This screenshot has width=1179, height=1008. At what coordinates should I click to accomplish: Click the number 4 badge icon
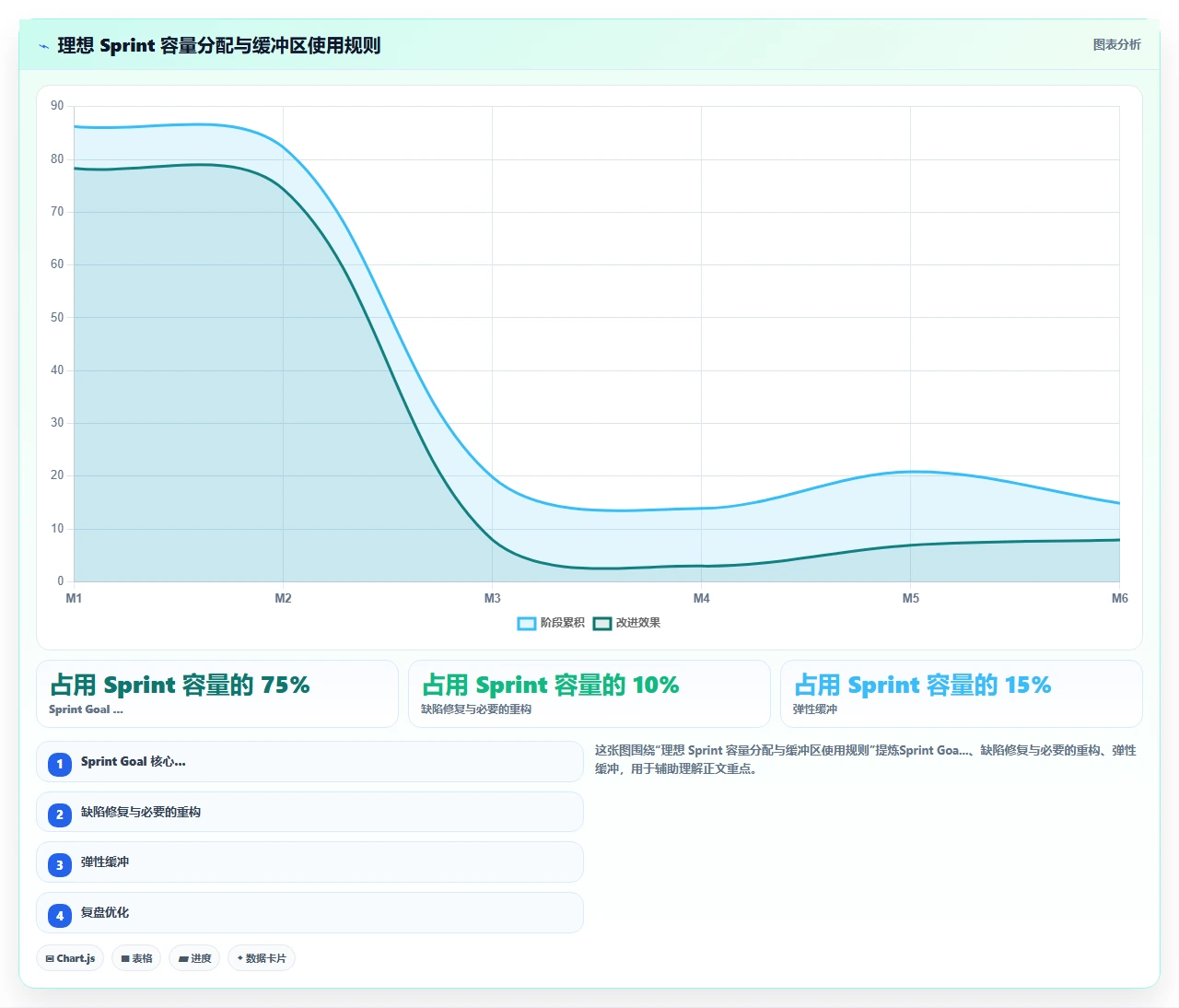pyautogui.click(x=60, y=915)
